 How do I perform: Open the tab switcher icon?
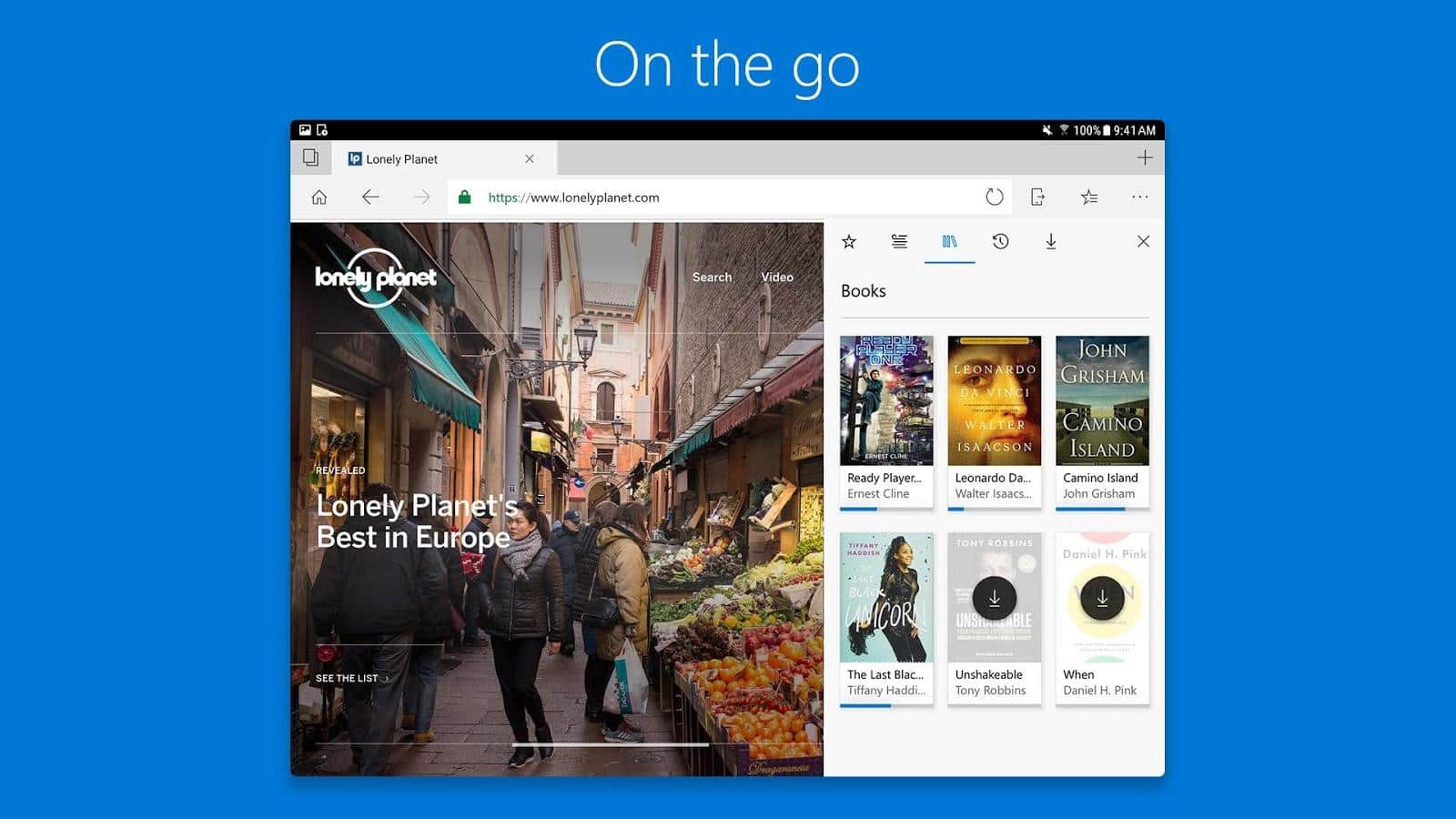pos(310,157)
